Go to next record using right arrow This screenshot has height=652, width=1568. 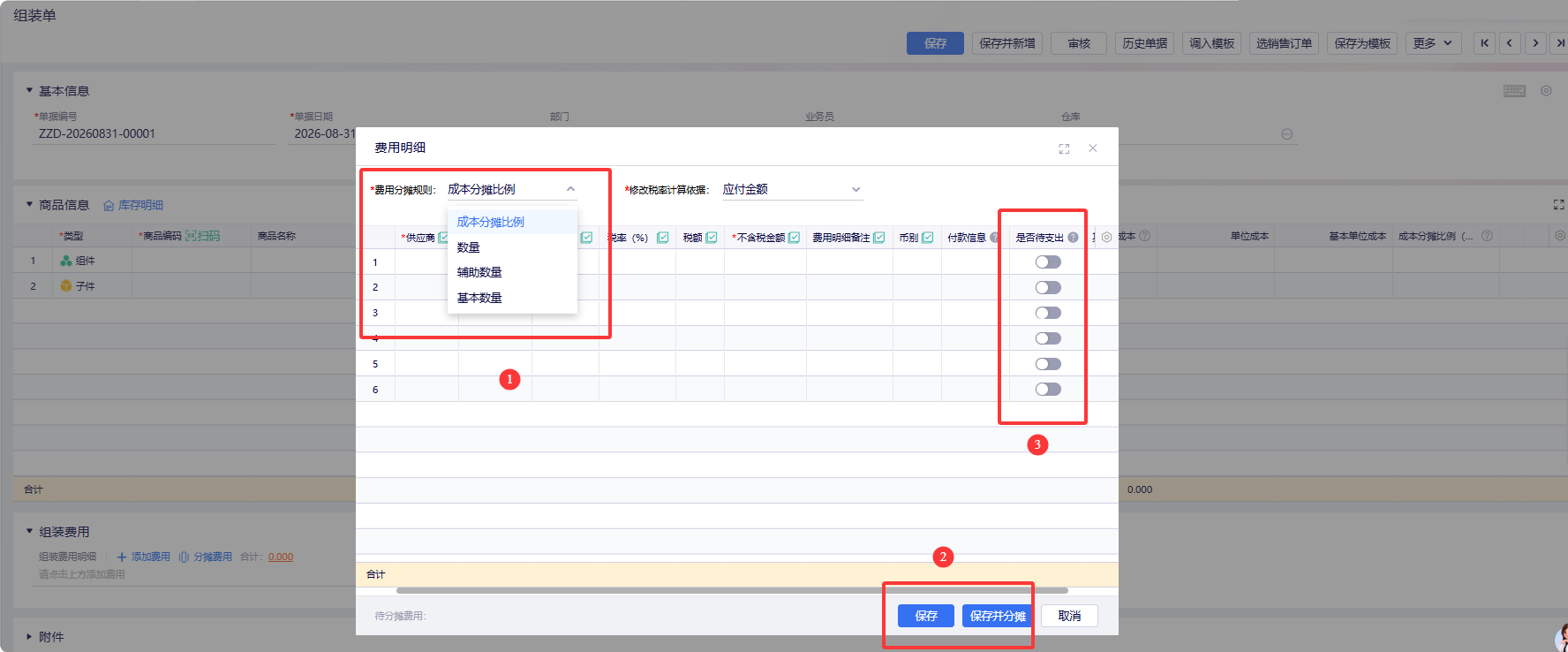pos(1536,43)
